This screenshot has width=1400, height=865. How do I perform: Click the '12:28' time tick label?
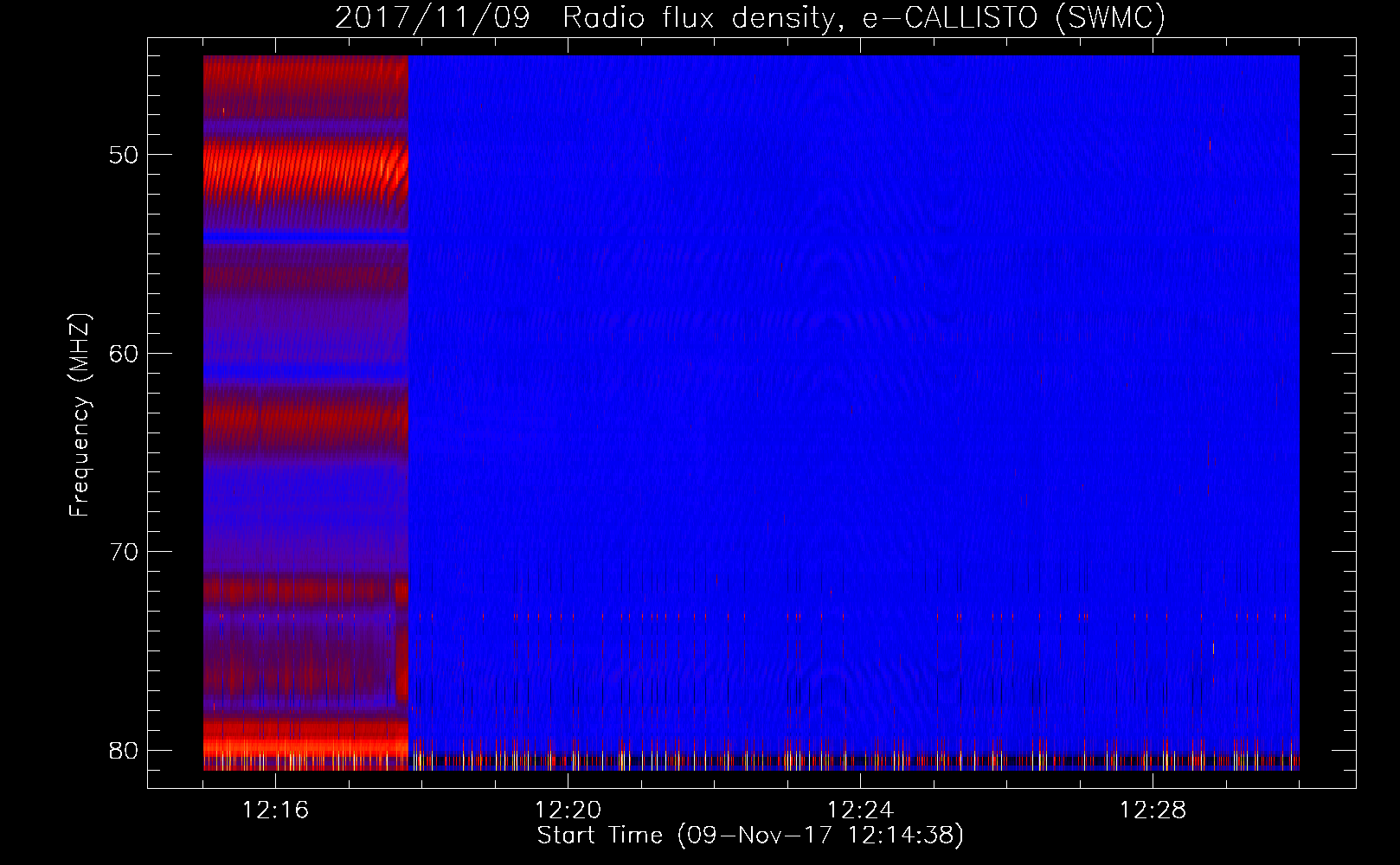click(1153, 811)
